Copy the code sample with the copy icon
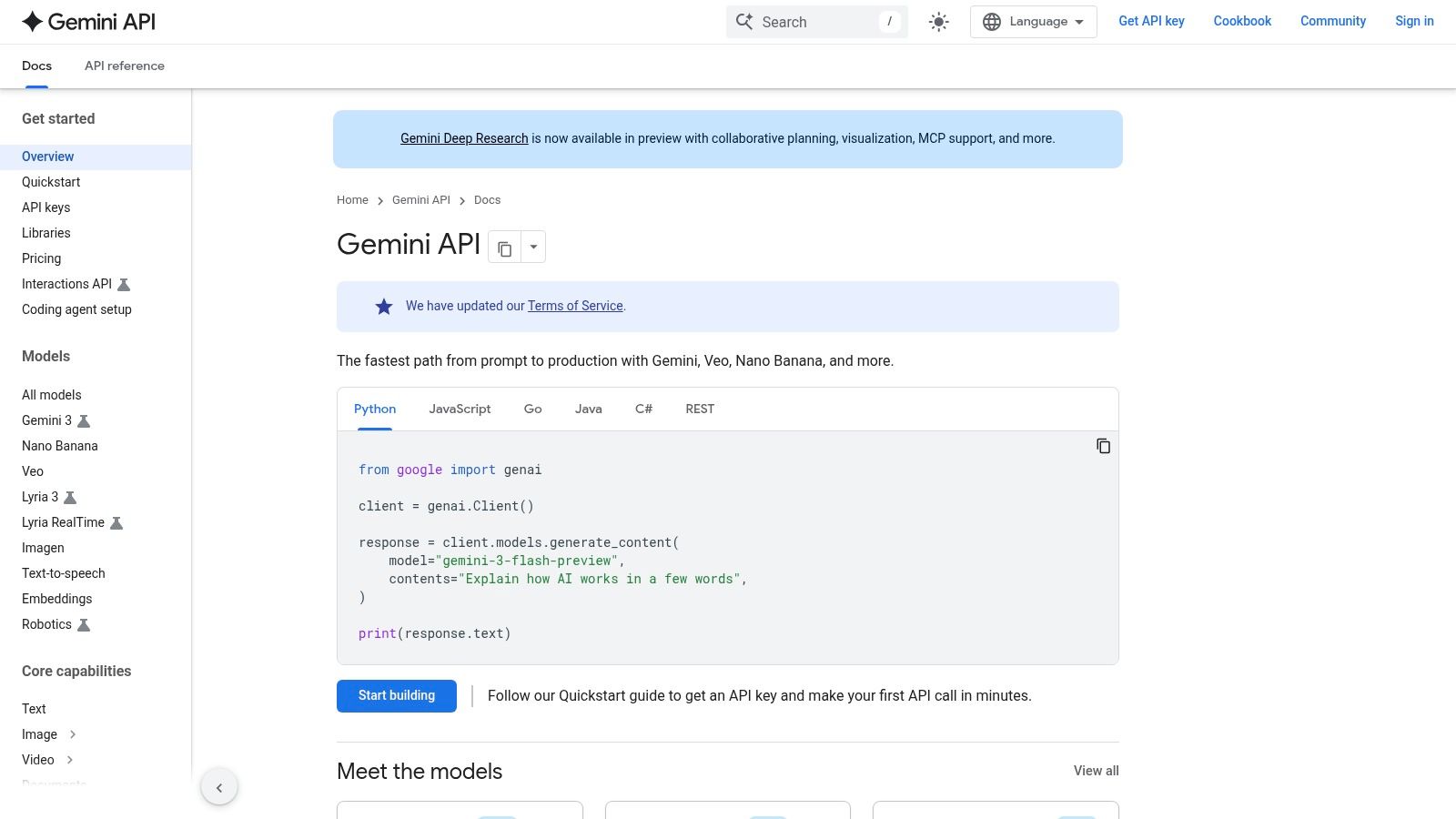The width and height of the screenshot is (1456, 819). click(x=1103, y=446)
